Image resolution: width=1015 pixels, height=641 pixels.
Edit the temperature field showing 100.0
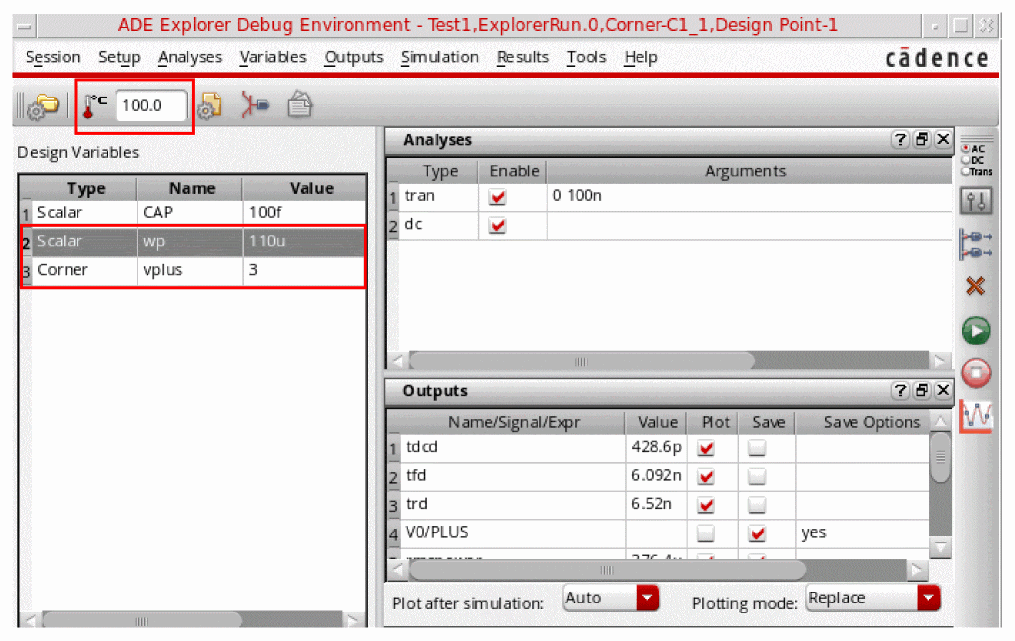coord(151,106)
